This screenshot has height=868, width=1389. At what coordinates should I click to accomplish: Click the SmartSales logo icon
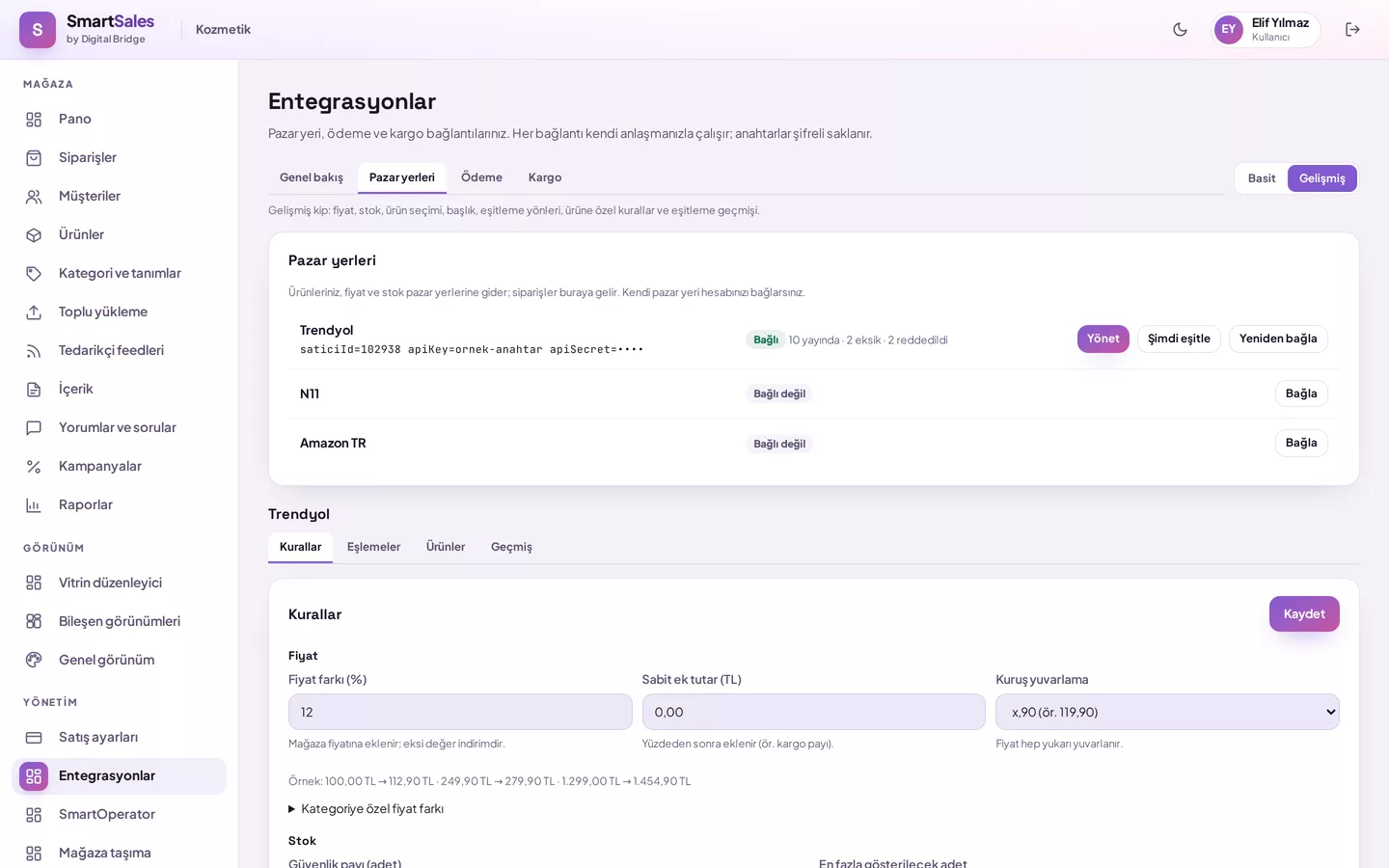(38, 30)
